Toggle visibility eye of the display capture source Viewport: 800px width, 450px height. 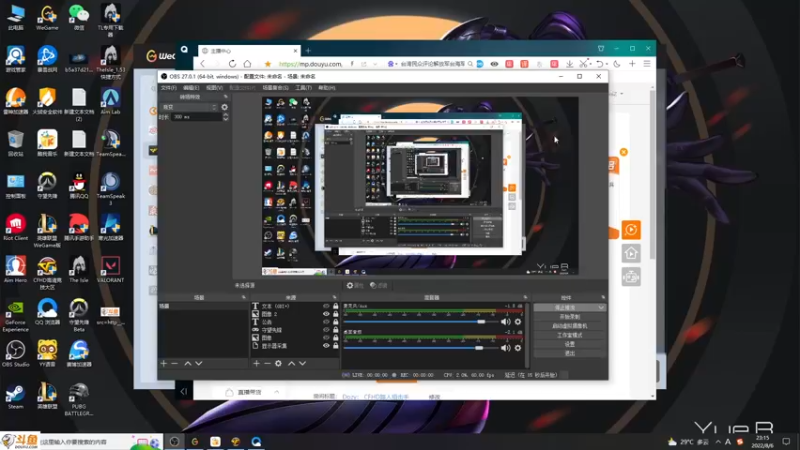(x=326, y=346)
